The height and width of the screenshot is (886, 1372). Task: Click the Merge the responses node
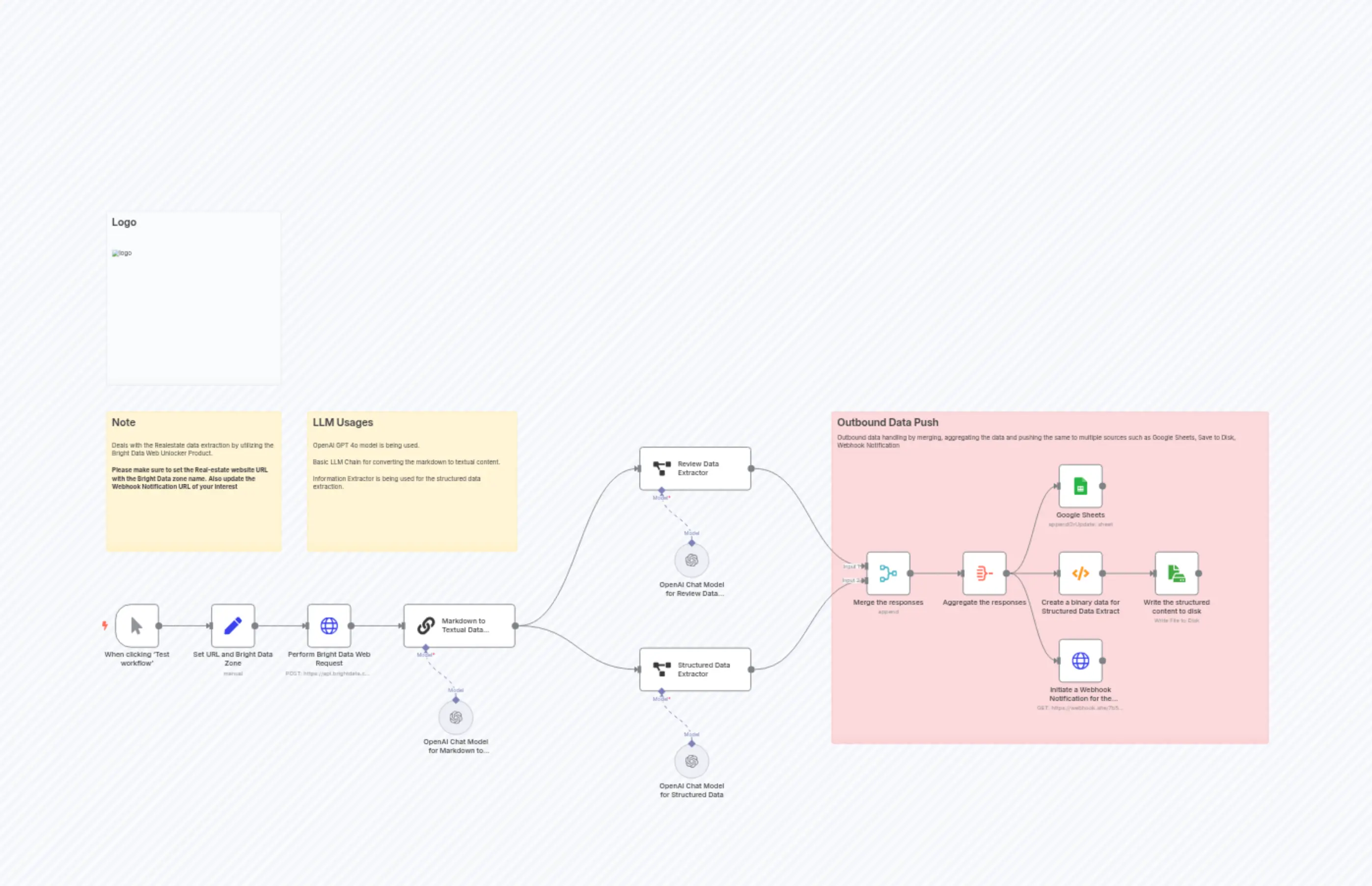click(x=888, y=573)
